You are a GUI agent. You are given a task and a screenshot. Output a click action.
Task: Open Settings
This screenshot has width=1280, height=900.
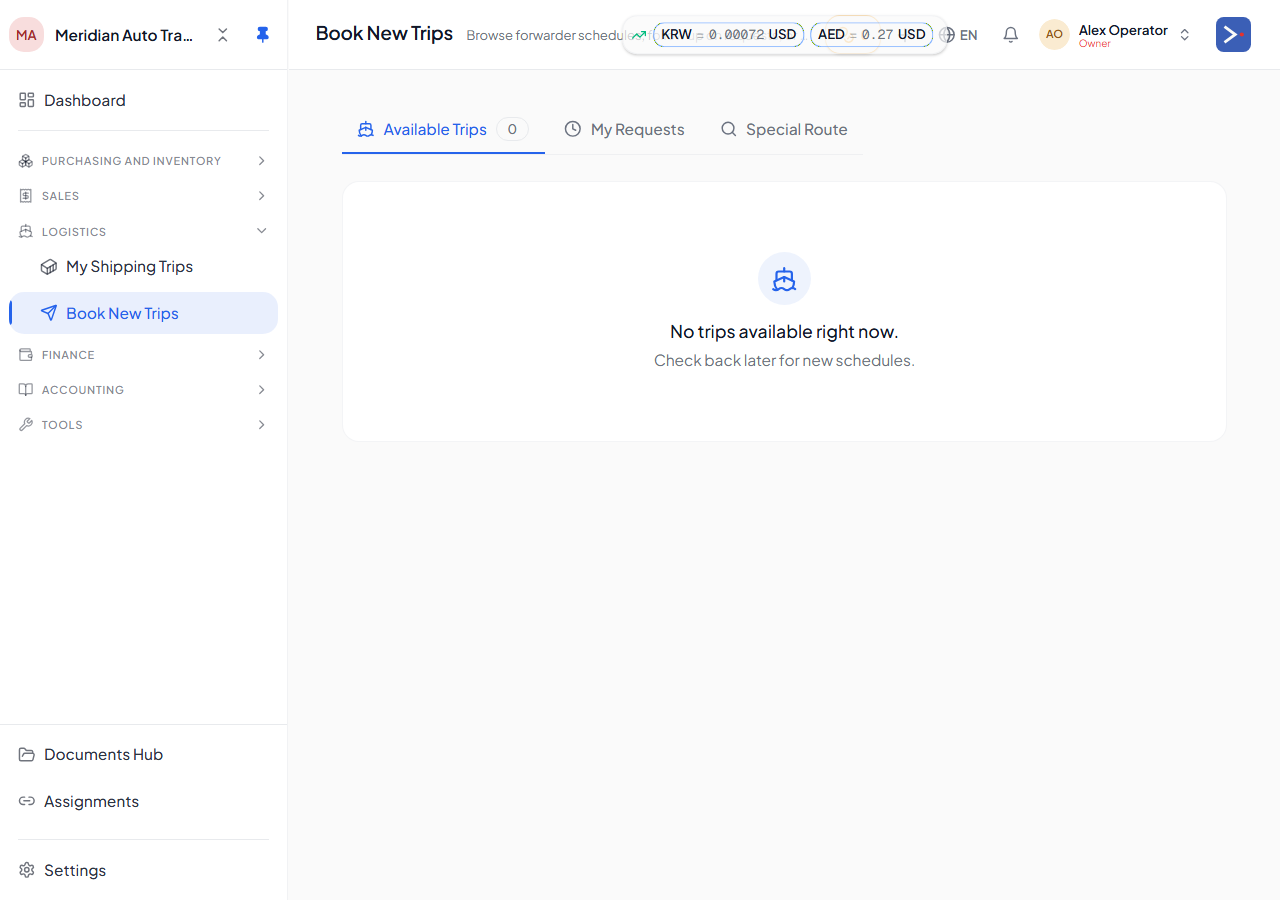(144, 870)
